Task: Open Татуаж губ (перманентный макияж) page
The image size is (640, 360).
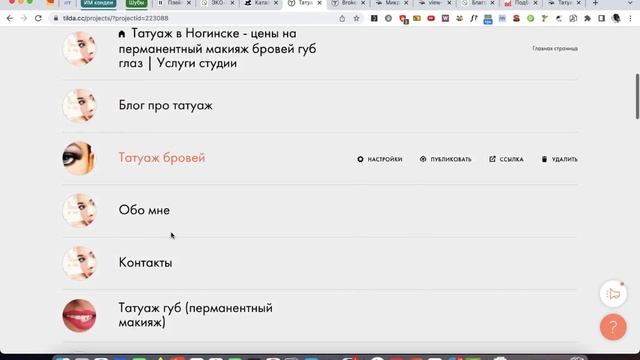Action: (196, 315)
